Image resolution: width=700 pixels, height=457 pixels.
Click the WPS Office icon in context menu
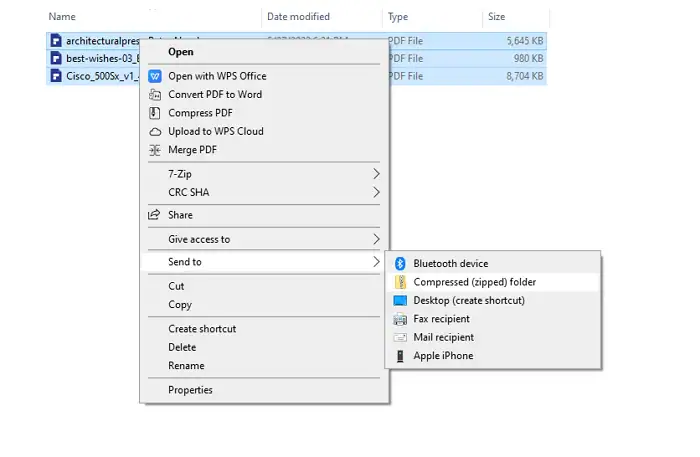tap(155, 76)
